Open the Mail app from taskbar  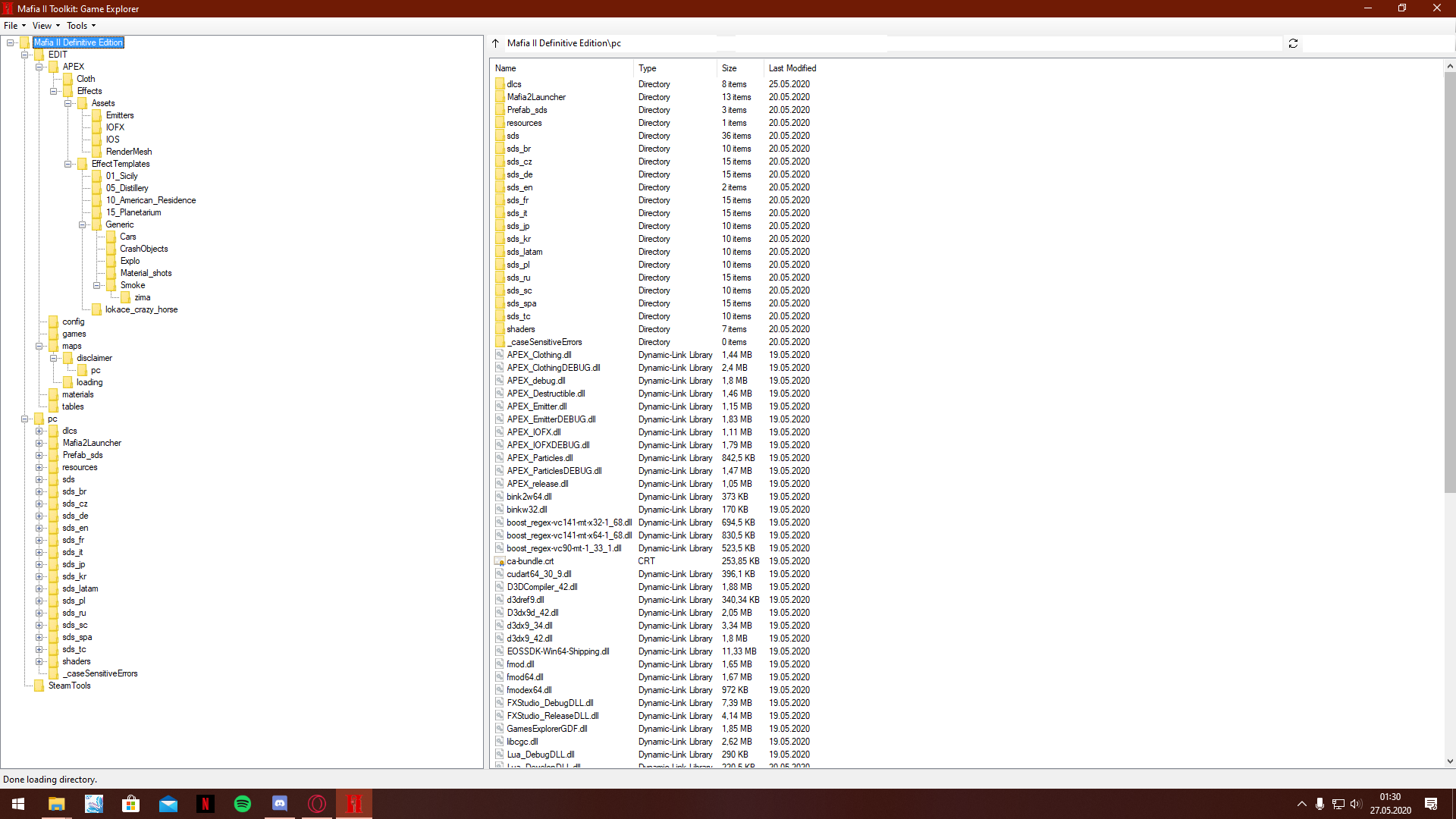point(168,804)
